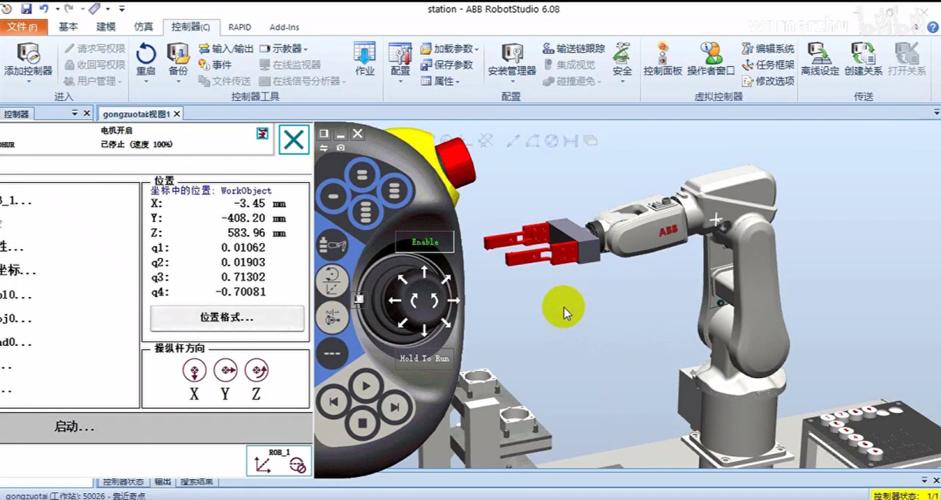Expand the 重启 dropdown arrow
Viewport: 941px width, 500px height.
pyautogui.click(x=146, y=80)
